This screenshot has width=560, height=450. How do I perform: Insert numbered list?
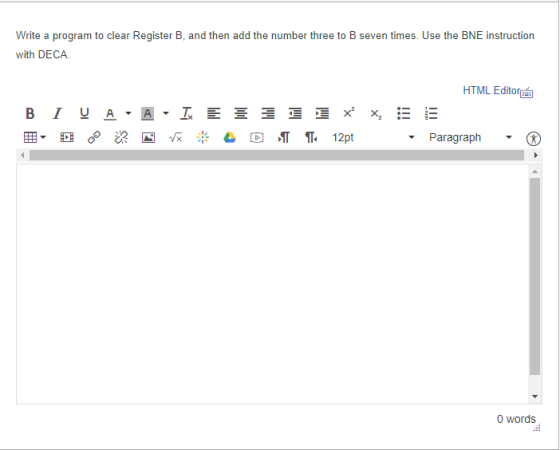pos(431,114)
